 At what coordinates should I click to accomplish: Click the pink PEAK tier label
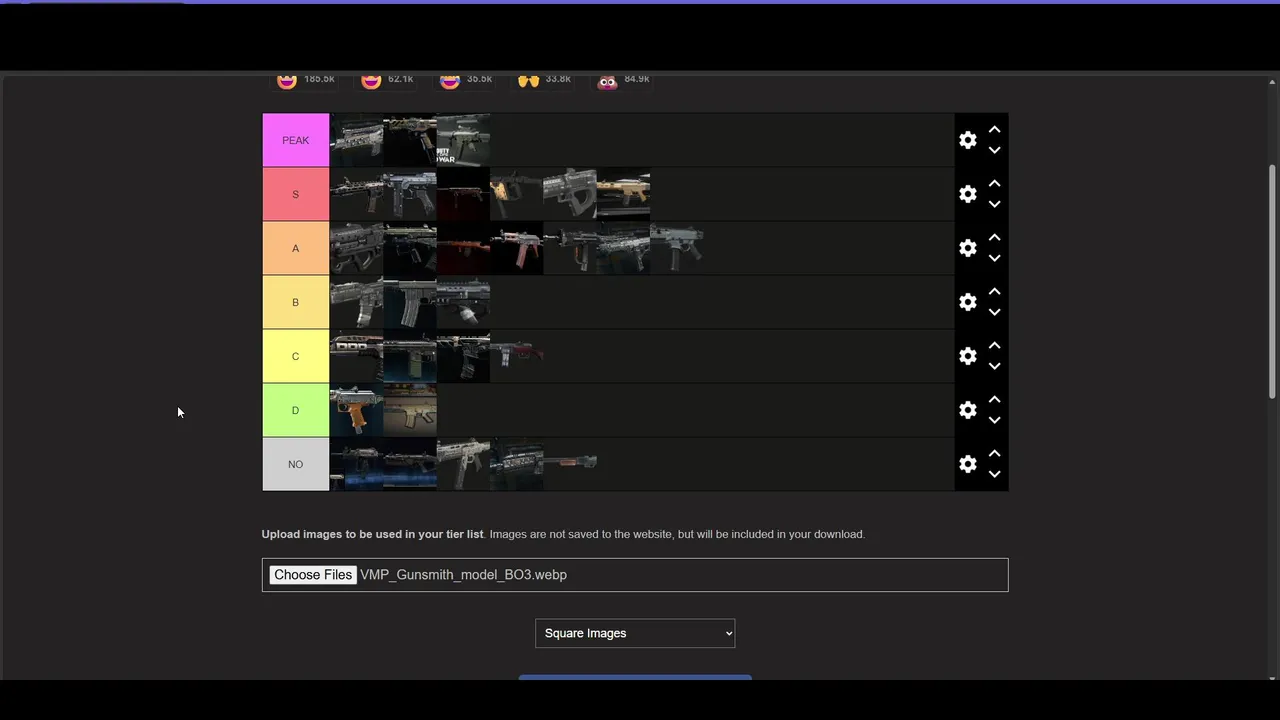(x=296, y=140)
